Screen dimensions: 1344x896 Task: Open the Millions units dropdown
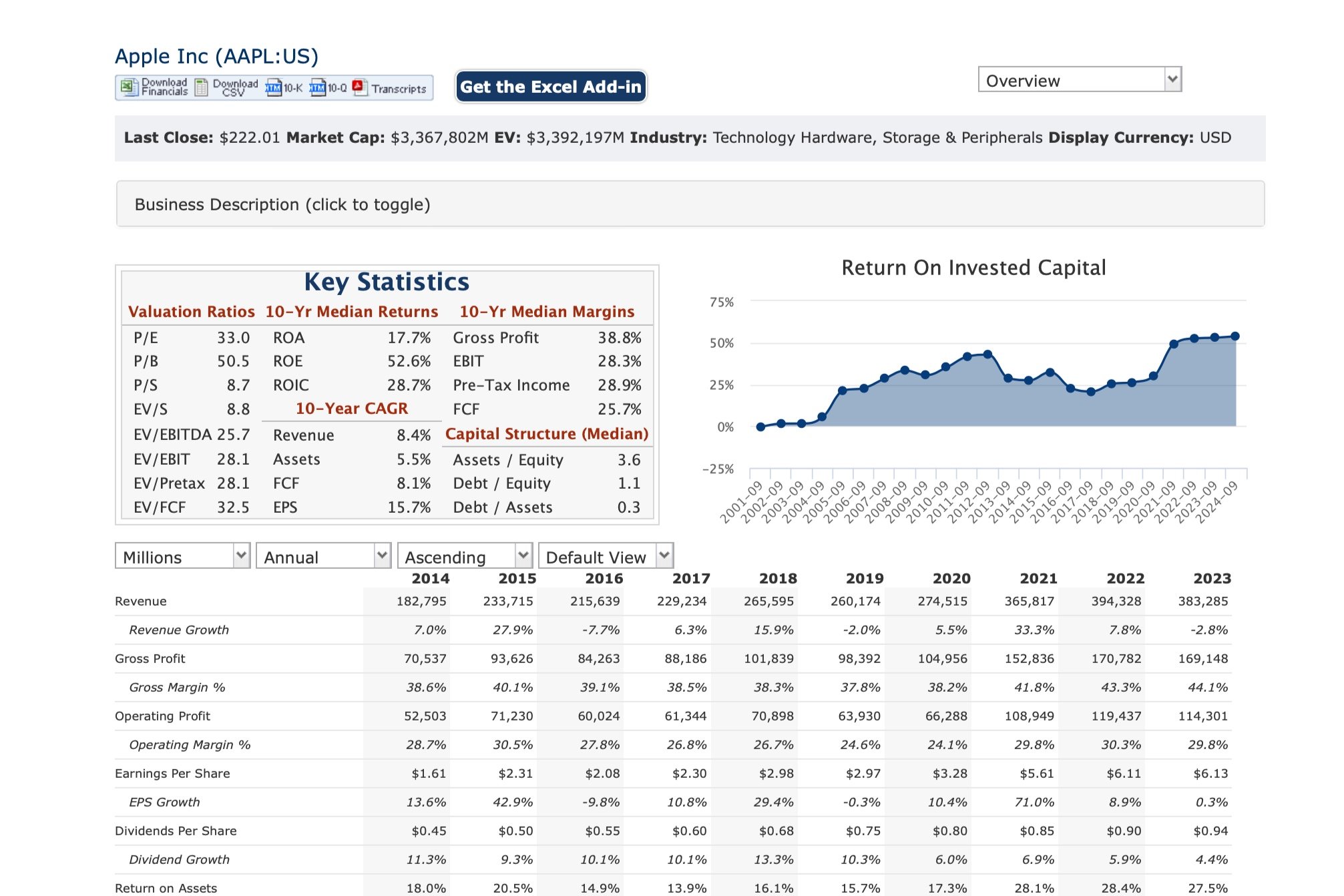[x=183, y=556]
